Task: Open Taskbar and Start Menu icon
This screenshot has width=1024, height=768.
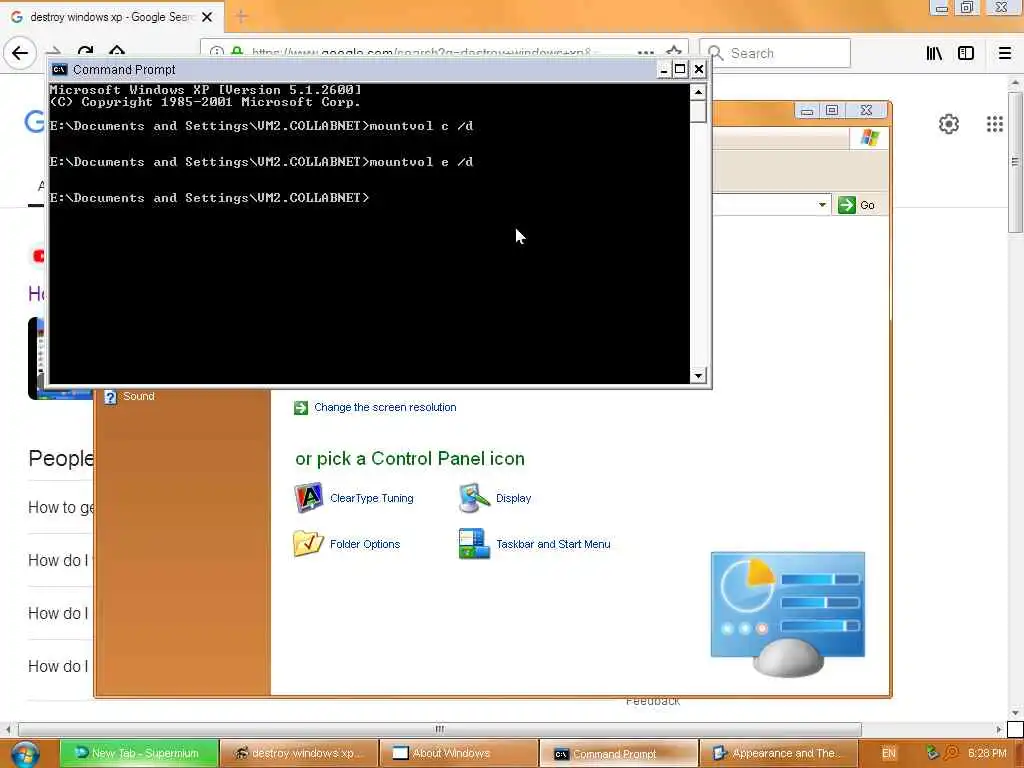Action: tap(535, 544)
